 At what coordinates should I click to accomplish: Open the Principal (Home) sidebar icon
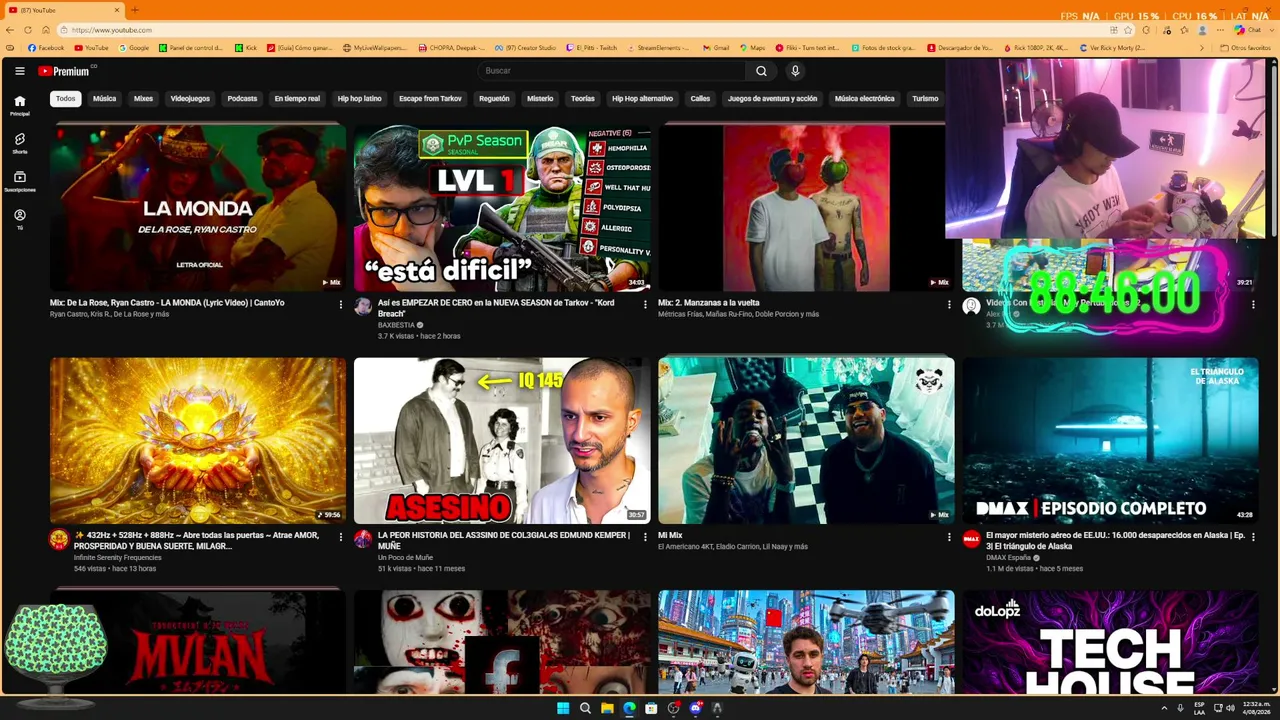click(19, 105)
